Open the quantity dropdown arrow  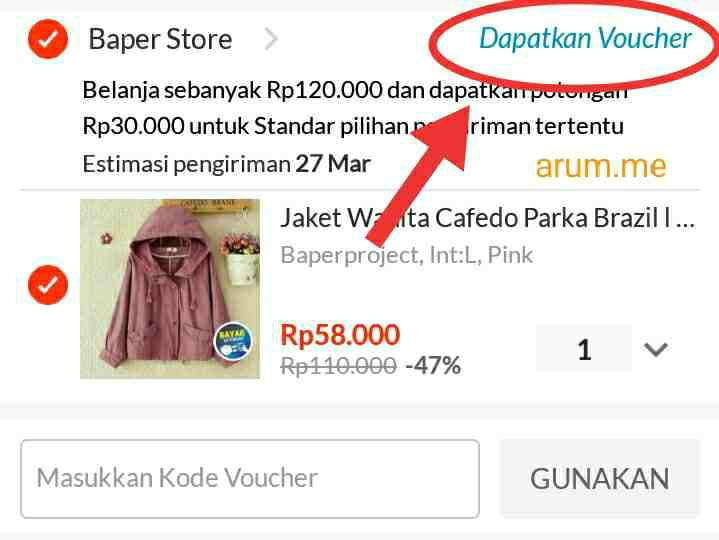656,350
